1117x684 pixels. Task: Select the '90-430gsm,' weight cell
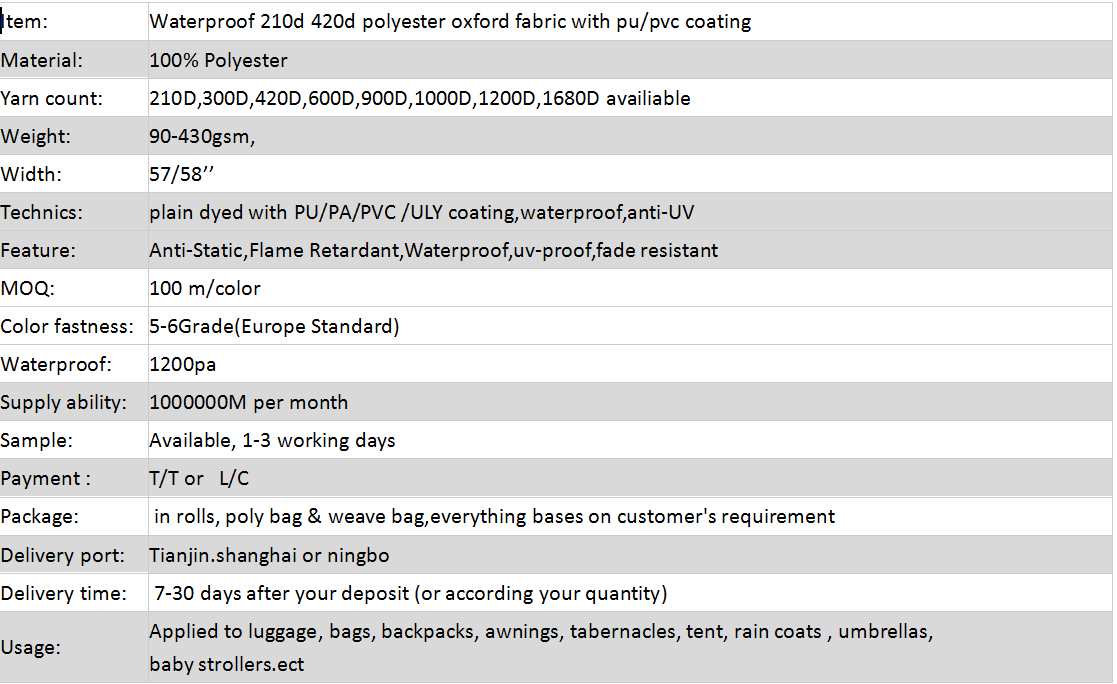pyautogui.click(x=202, y=136)
